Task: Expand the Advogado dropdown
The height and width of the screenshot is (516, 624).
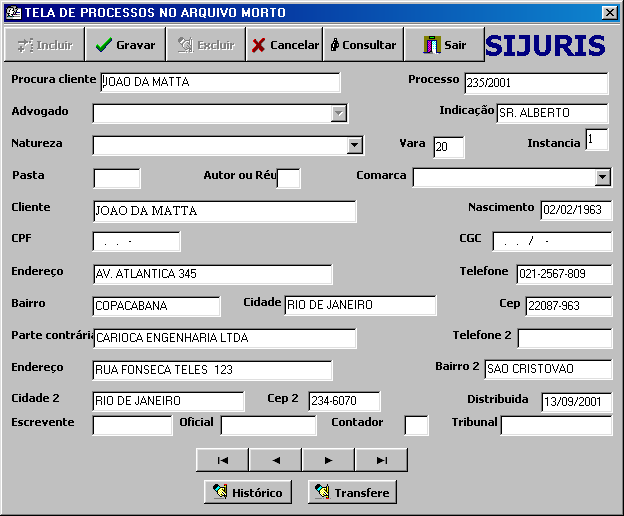Action: [339, 114]
